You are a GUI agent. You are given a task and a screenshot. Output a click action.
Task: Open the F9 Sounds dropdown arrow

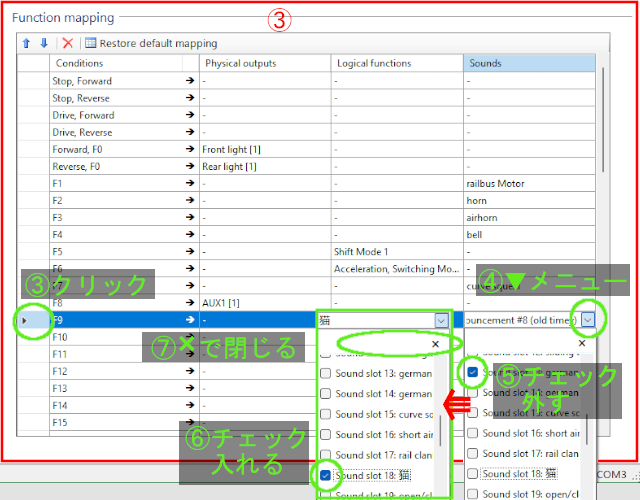tap(589, 320)
